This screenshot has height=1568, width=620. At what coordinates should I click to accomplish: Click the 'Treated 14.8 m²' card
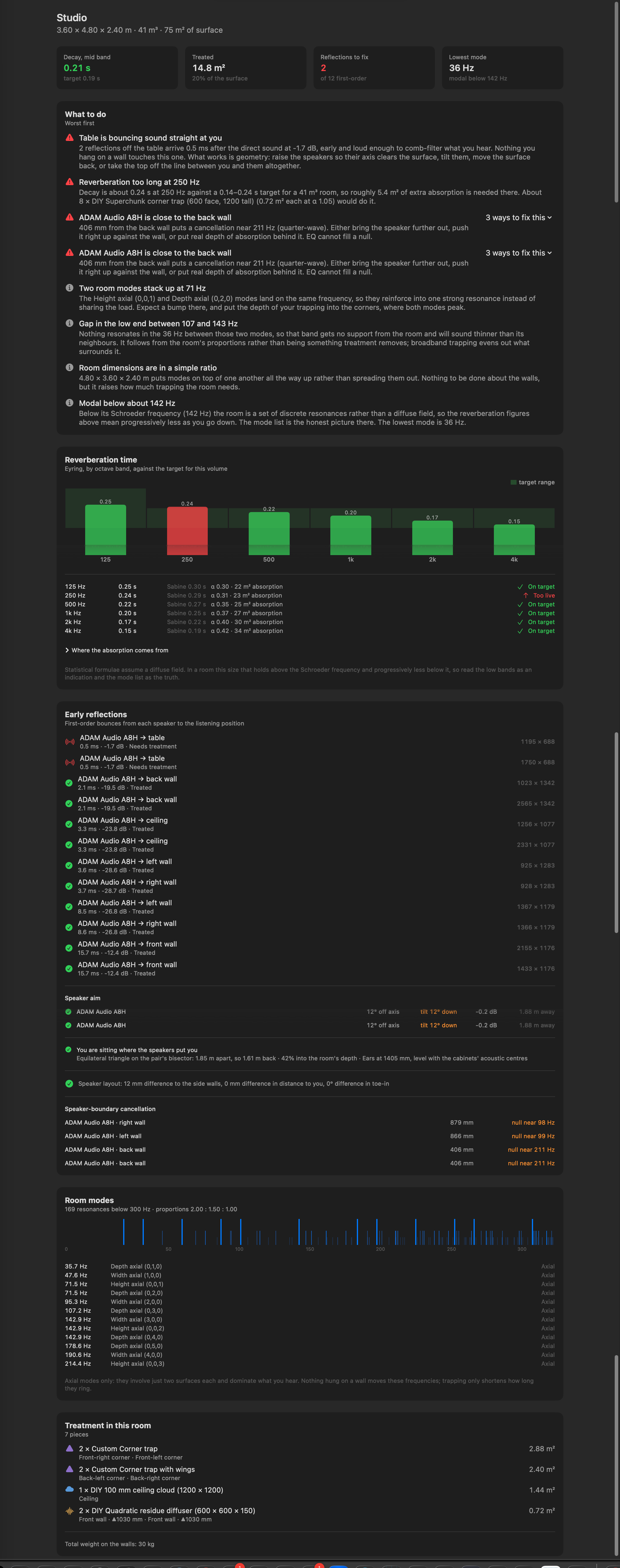point(246,68)
